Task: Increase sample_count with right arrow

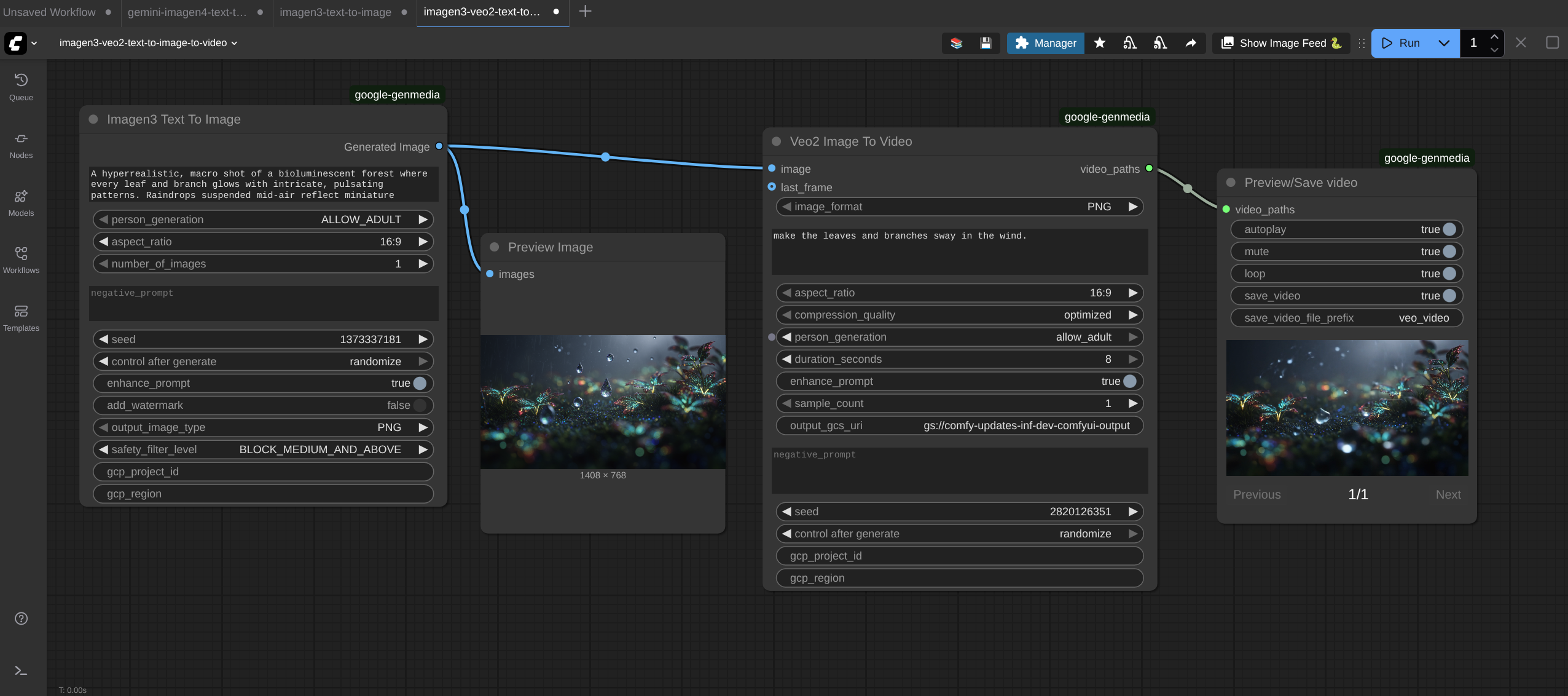Action: tap(1133, 403)
